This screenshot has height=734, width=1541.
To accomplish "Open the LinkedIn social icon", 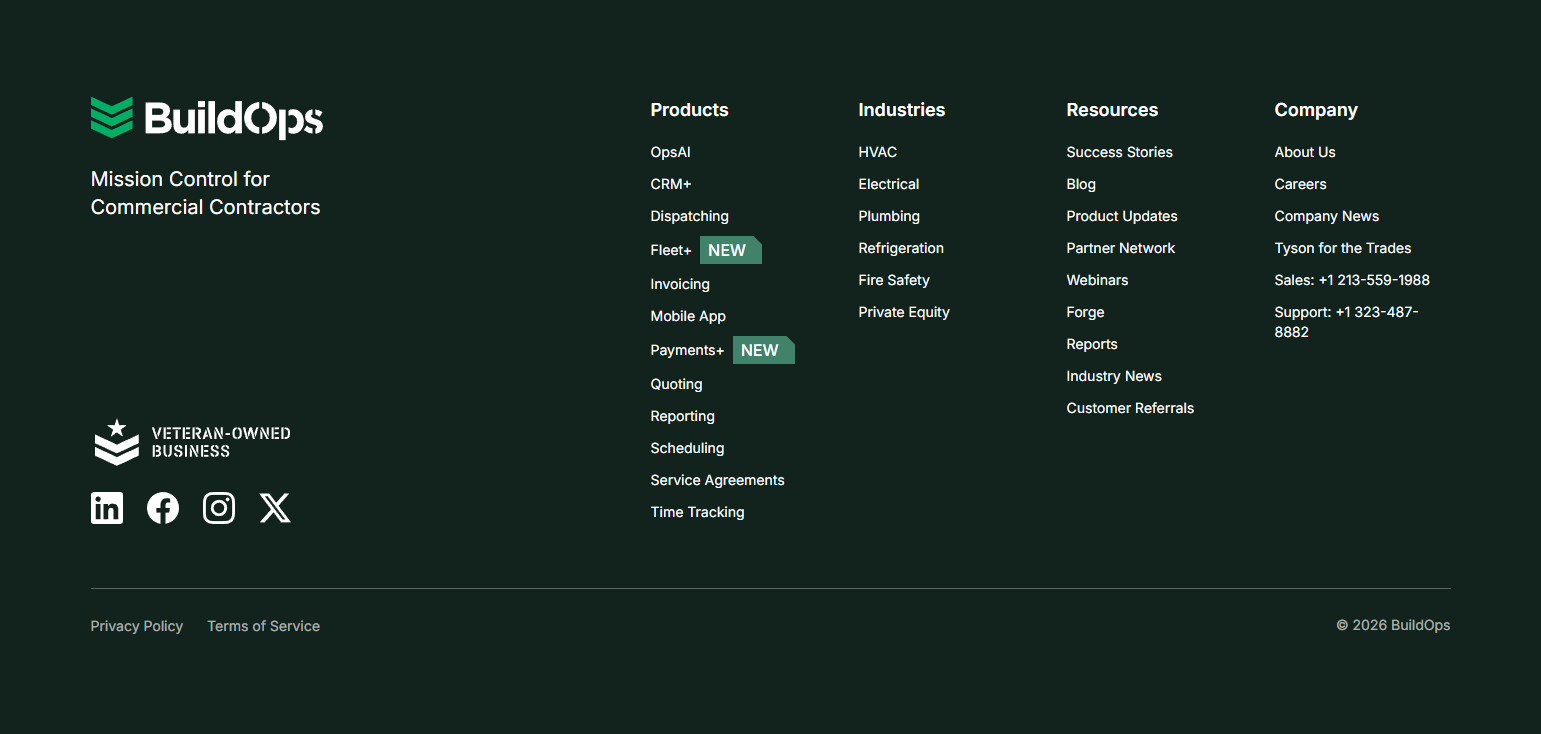I will 106,507.
